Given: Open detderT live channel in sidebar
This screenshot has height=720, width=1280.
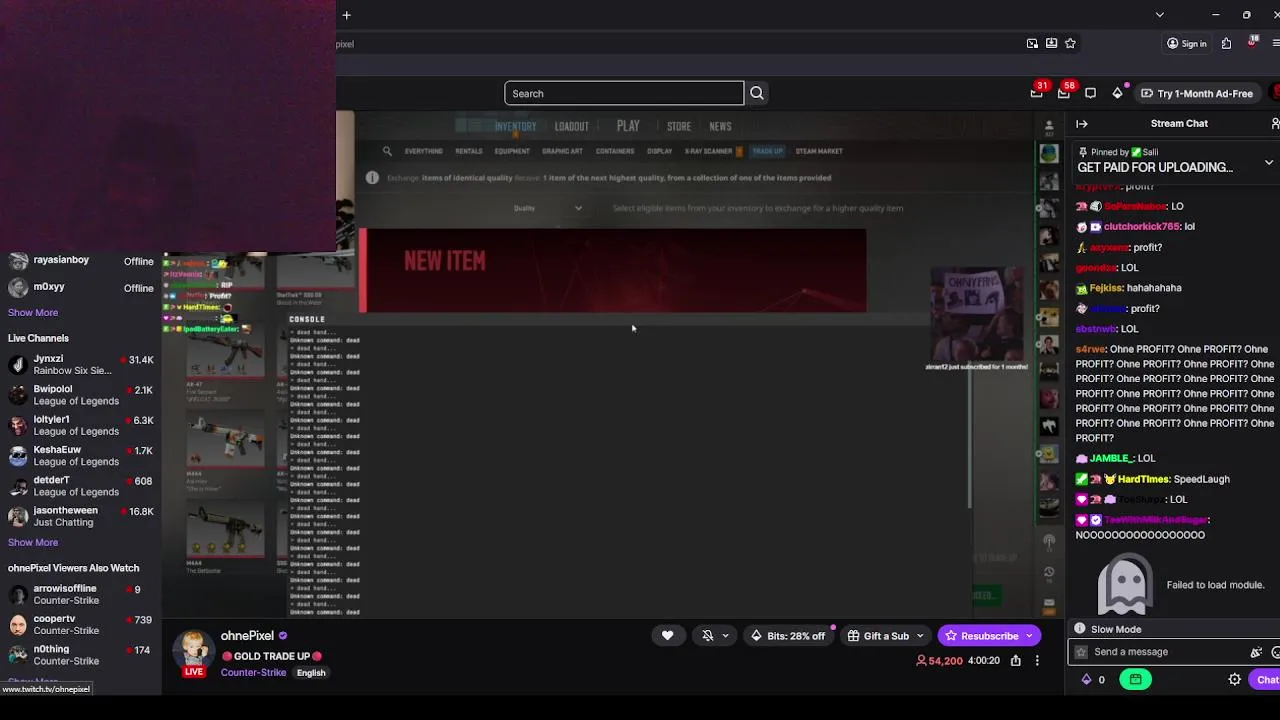Looking at the screenshot, I should click(x=80, y=486).
